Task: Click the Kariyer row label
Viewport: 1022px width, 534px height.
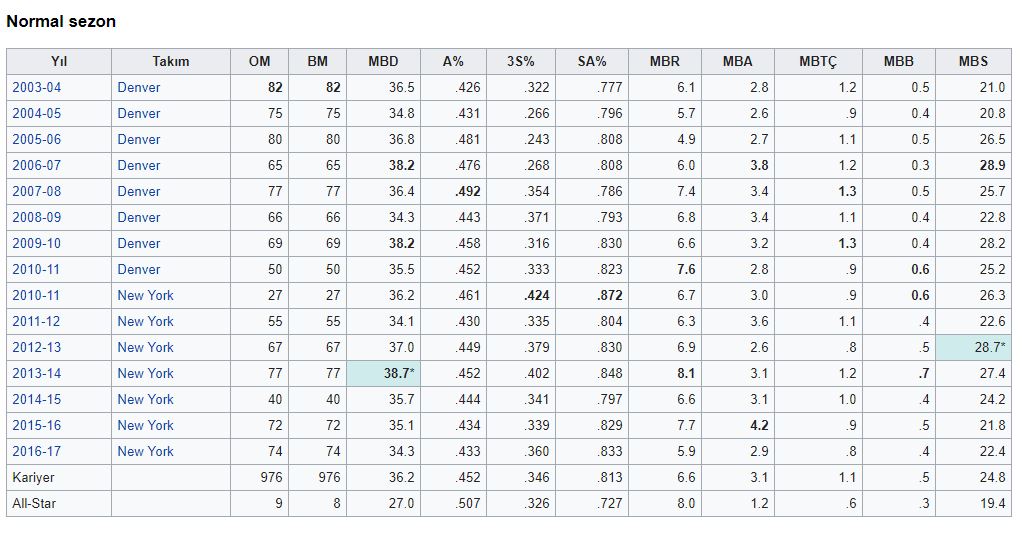Action: point(33,478)
